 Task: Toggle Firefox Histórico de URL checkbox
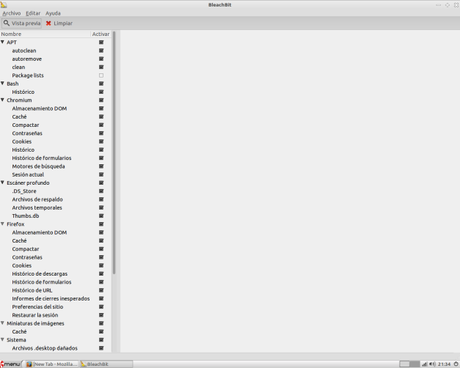point(101,290)
